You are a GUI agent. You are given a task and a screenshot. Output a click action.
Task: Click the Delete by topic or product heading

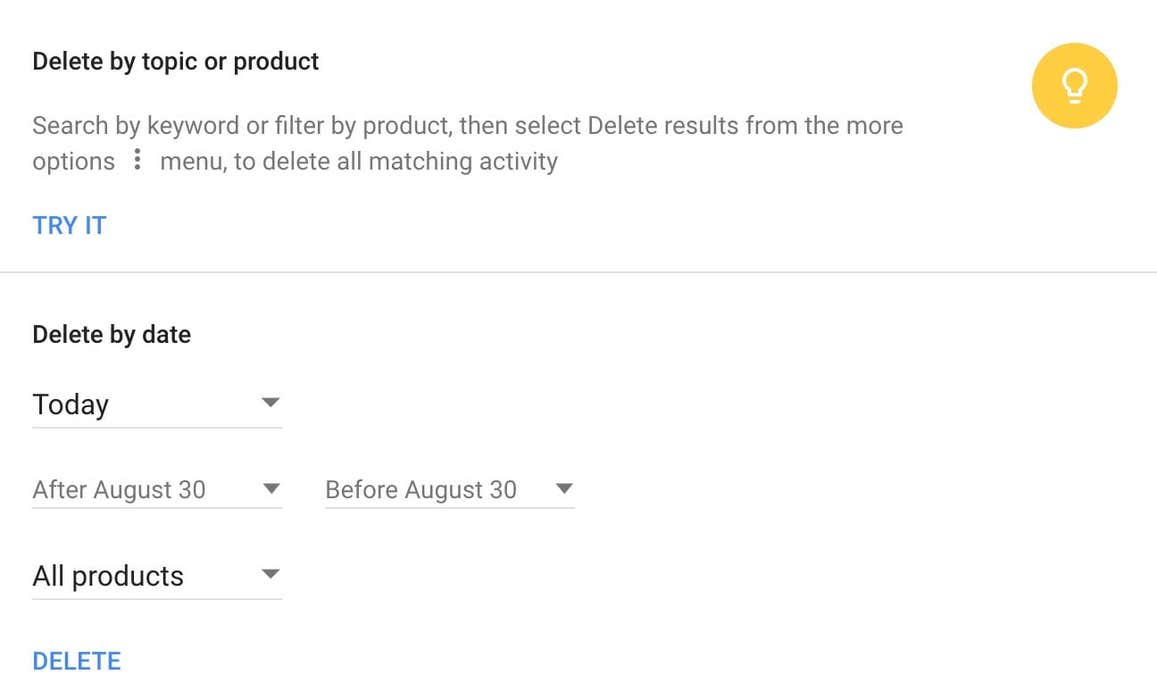175,61
